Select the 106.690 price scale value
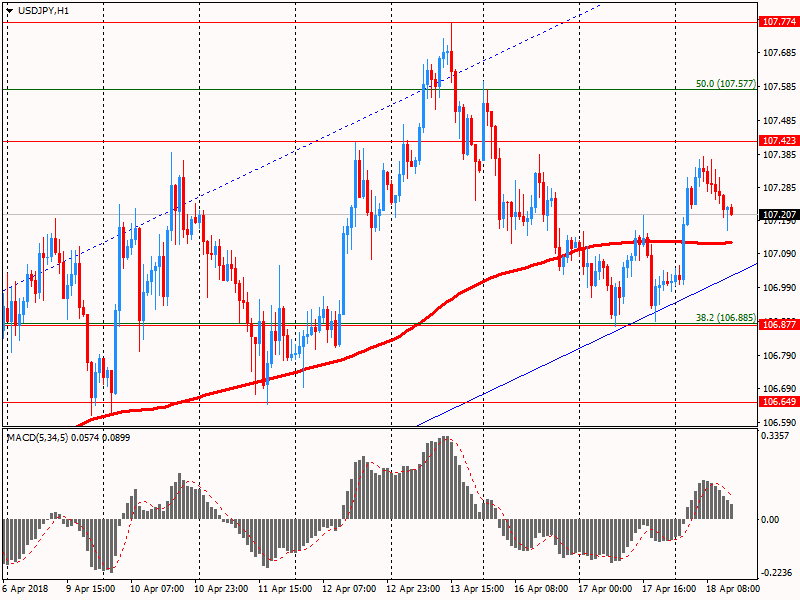 click(x=779, y=389)
